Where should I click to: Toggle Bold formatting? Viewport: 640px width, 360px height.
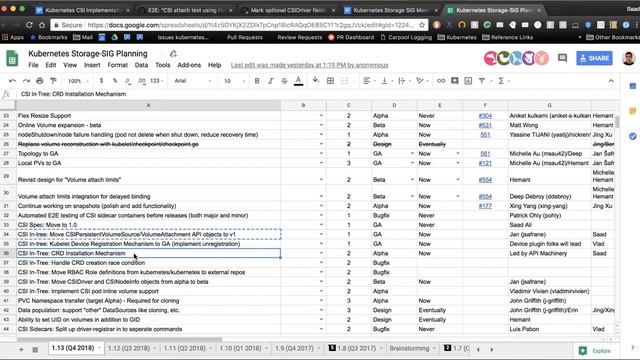click(257, 81)
